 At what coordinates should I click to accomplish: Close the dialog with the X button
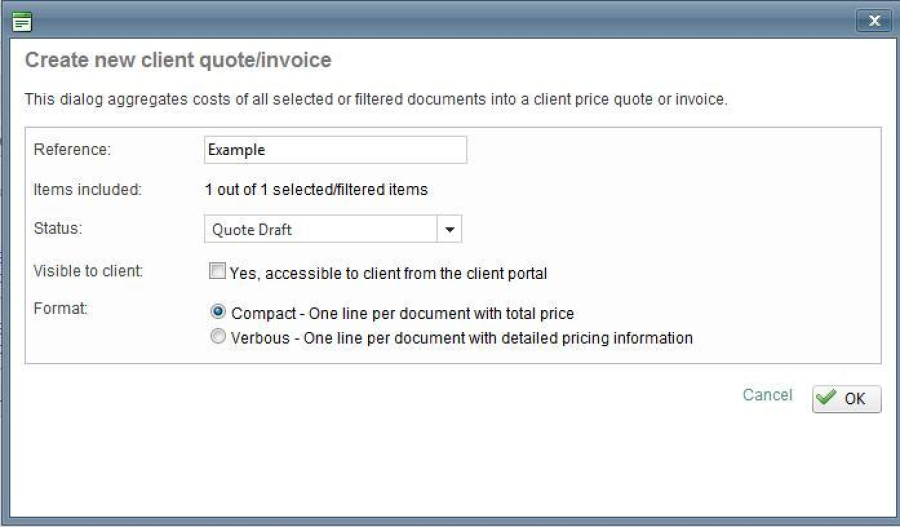click(874, 20)
